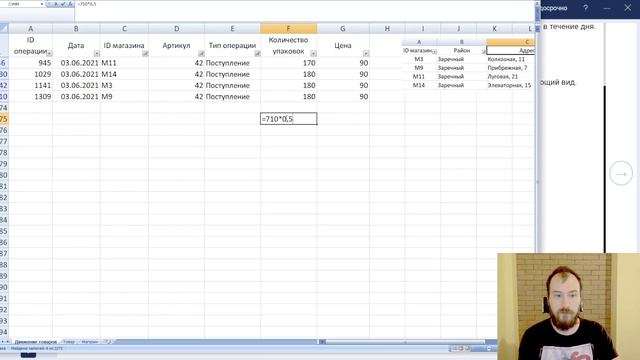Select column B header

coord(76,29)
